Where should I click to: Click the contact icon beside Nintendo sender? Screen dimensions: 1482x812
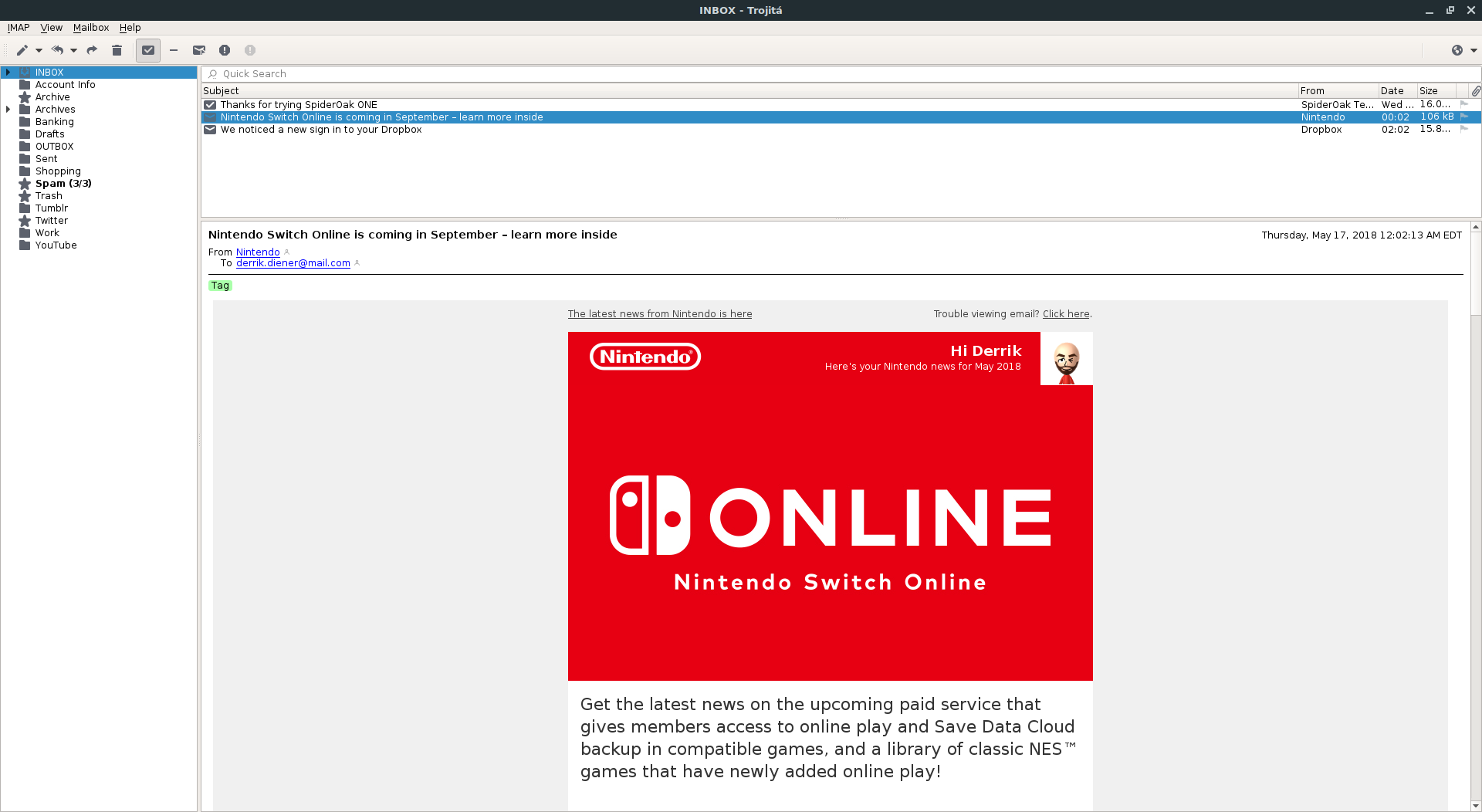coord(286,252)
